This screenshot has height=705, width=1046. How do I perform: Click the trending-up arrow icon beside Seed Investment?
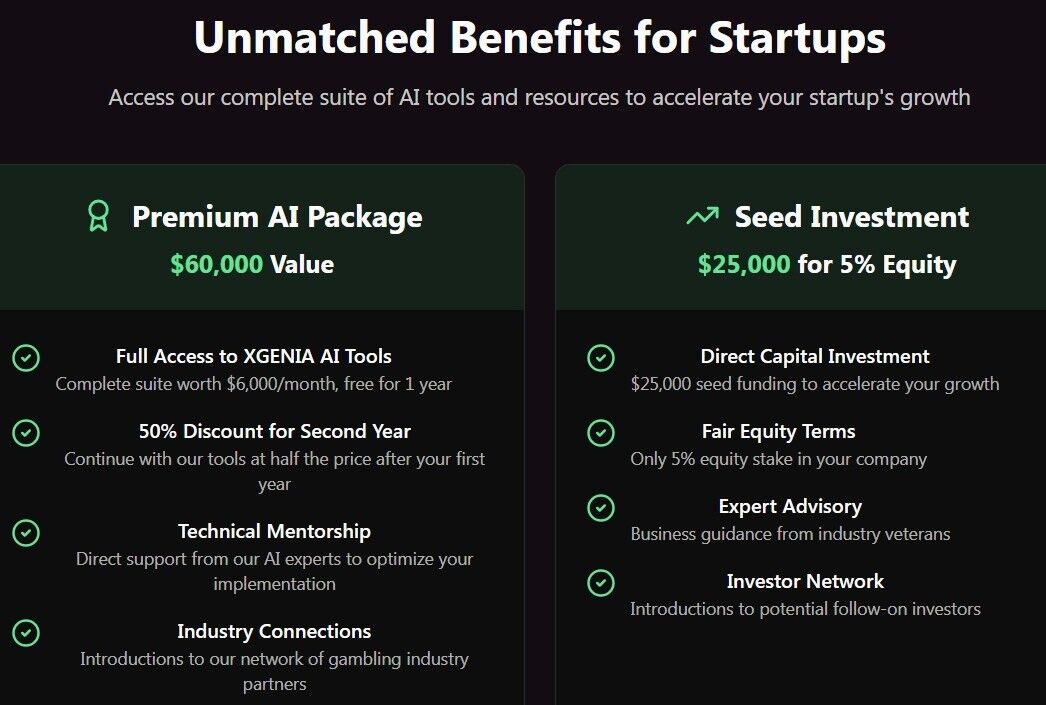click(x=702, y=216)
